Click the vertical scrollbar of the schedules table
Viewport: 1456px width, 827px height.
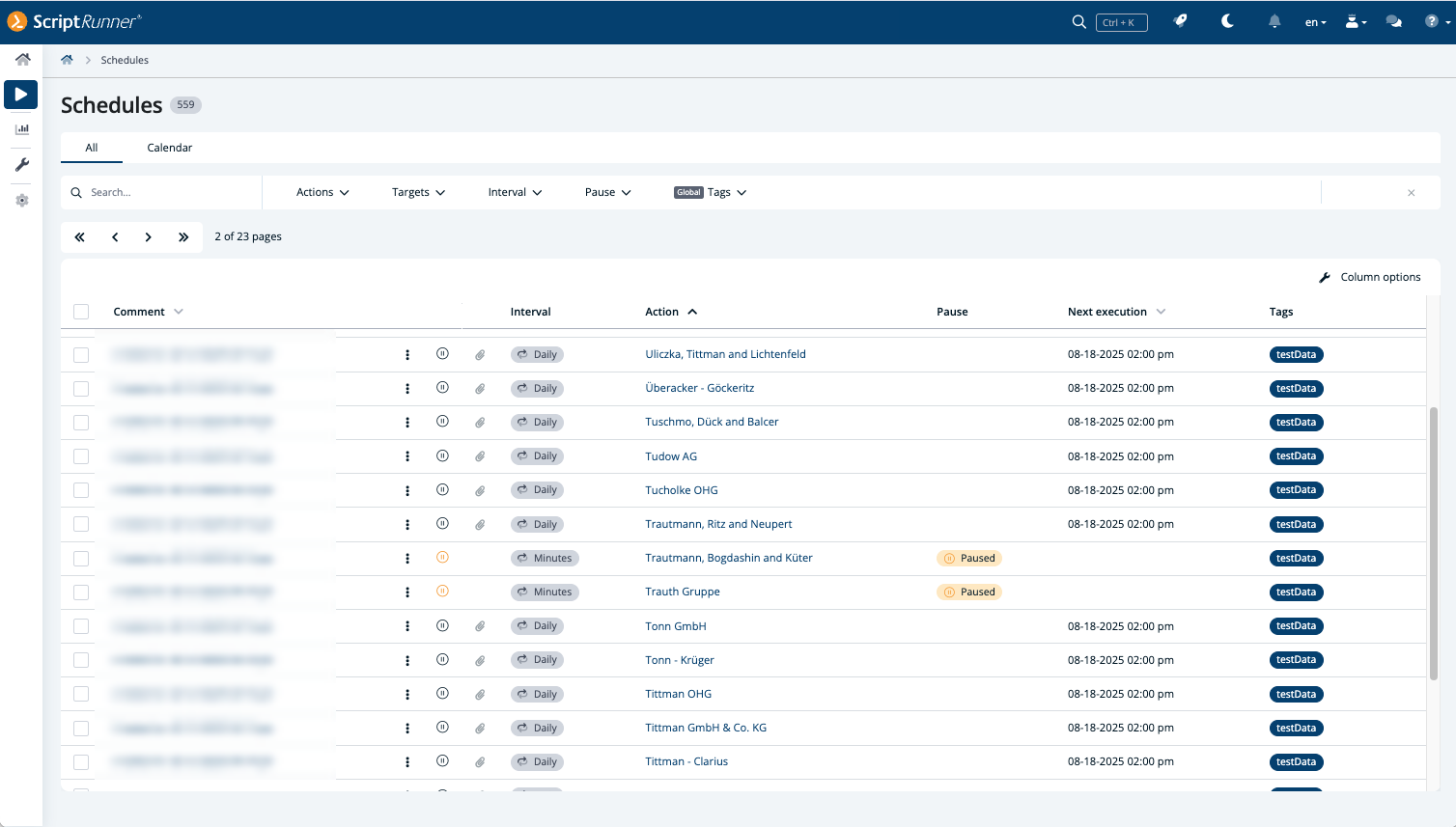point(1434,543)
